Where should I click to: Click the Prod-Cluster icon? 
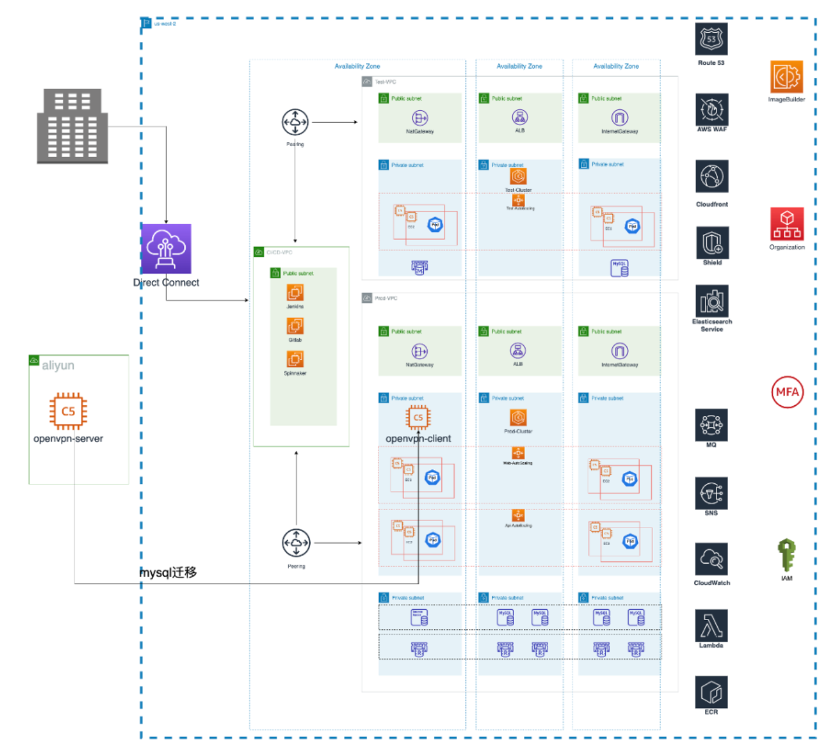tap(518, 418)
